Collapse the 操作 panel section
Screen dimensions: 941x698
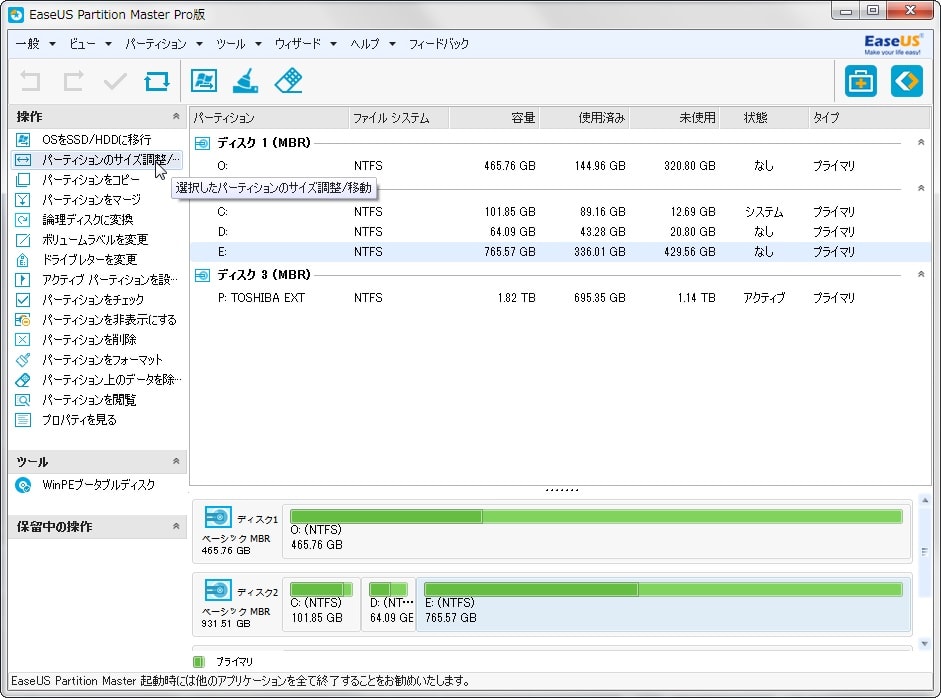coord(176,117)
